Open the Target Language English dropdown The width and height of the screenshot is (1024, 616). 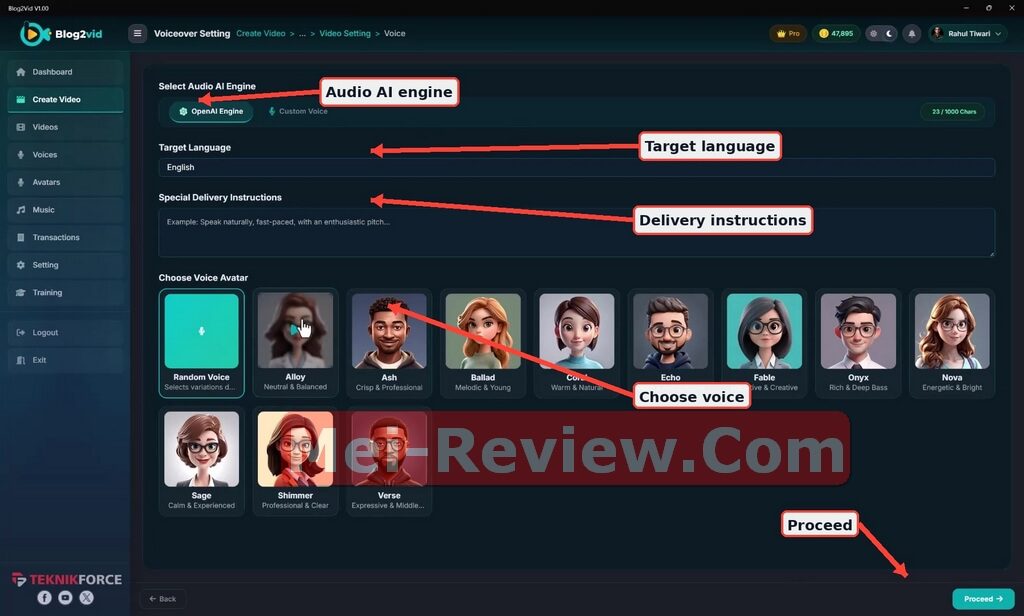tap(577, 167)
